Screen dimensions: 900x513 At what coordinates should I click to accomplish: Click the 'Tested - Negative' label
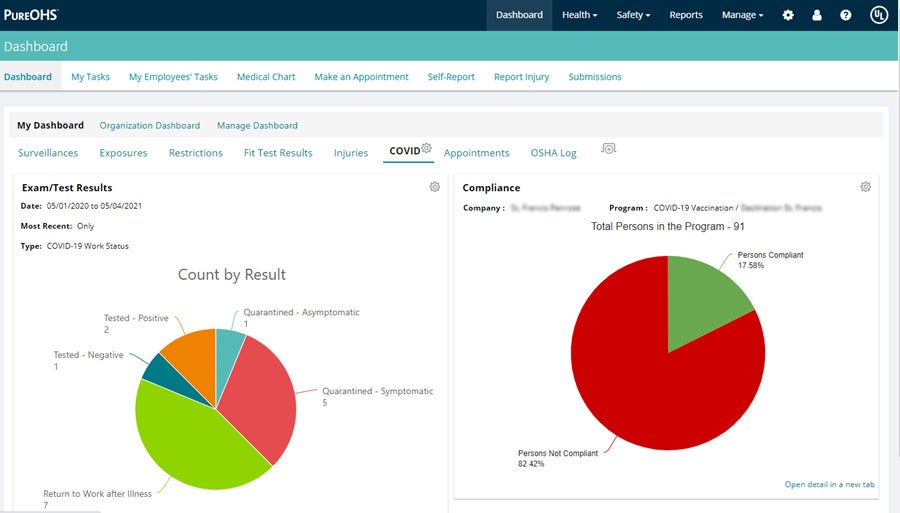[88, 355]
